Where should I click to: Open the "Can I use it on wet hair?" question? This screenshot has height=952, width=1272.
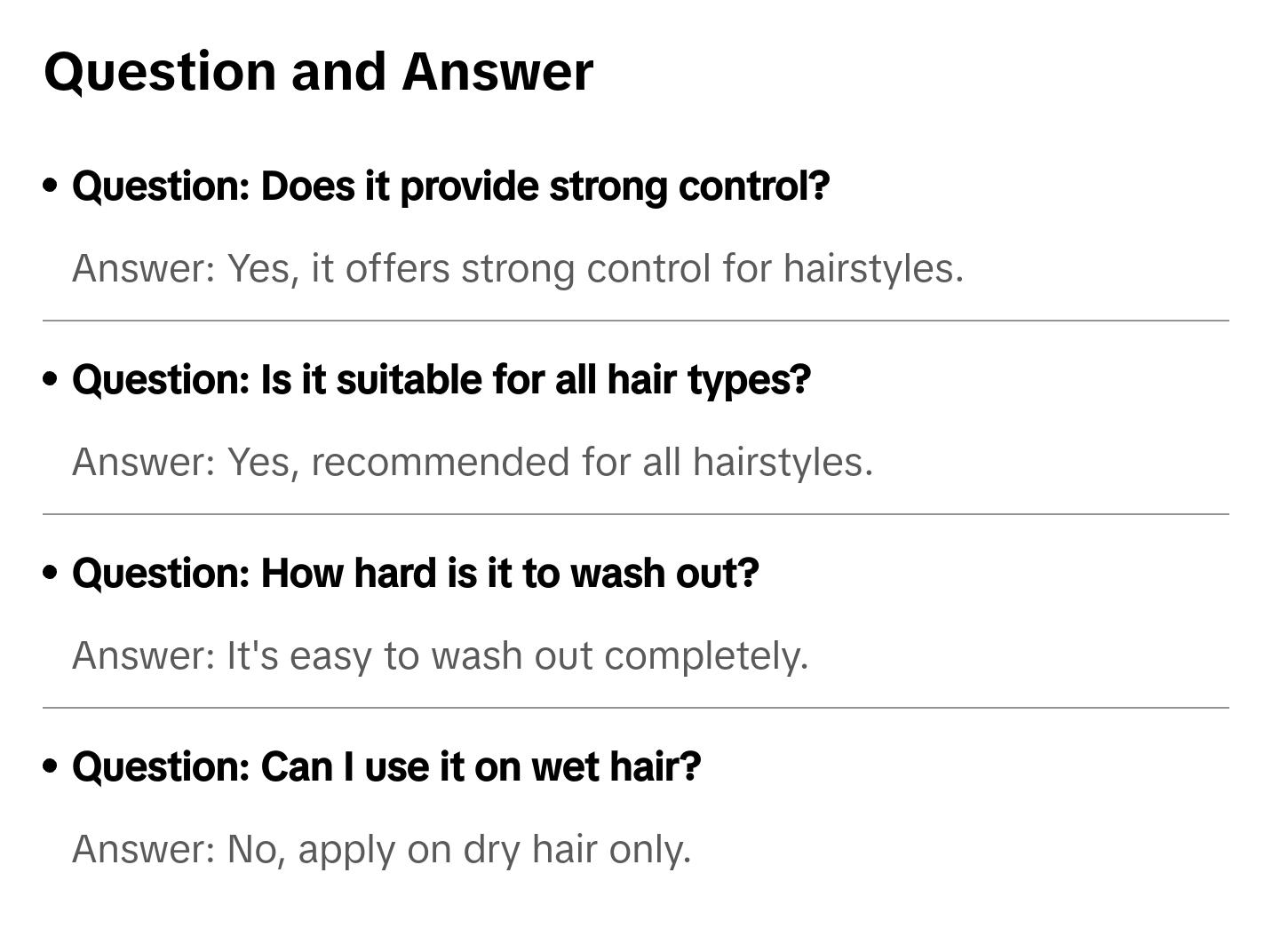point(386,767)
